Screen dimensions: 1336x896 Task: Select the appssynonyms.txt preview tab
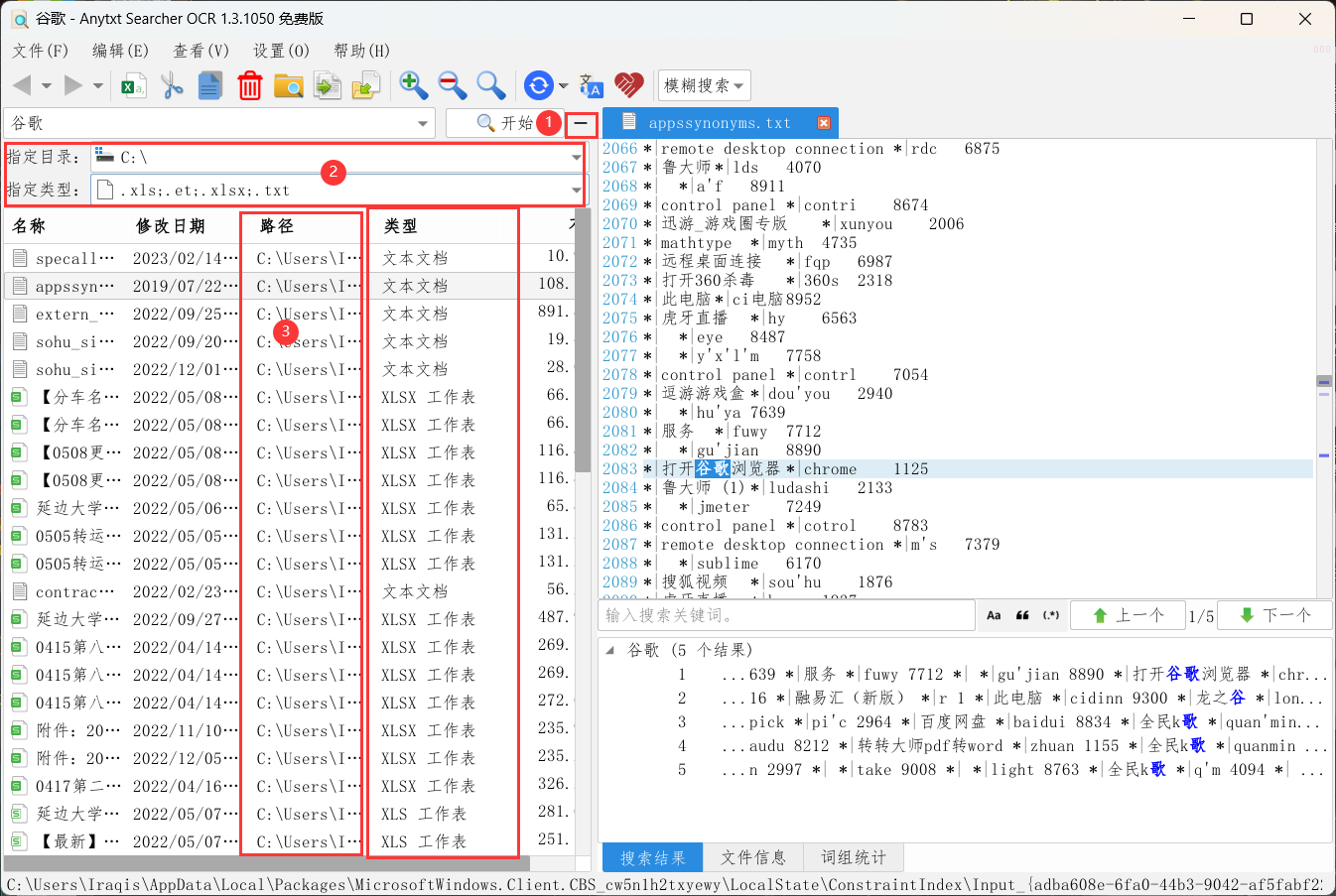[x=720, y=123]
